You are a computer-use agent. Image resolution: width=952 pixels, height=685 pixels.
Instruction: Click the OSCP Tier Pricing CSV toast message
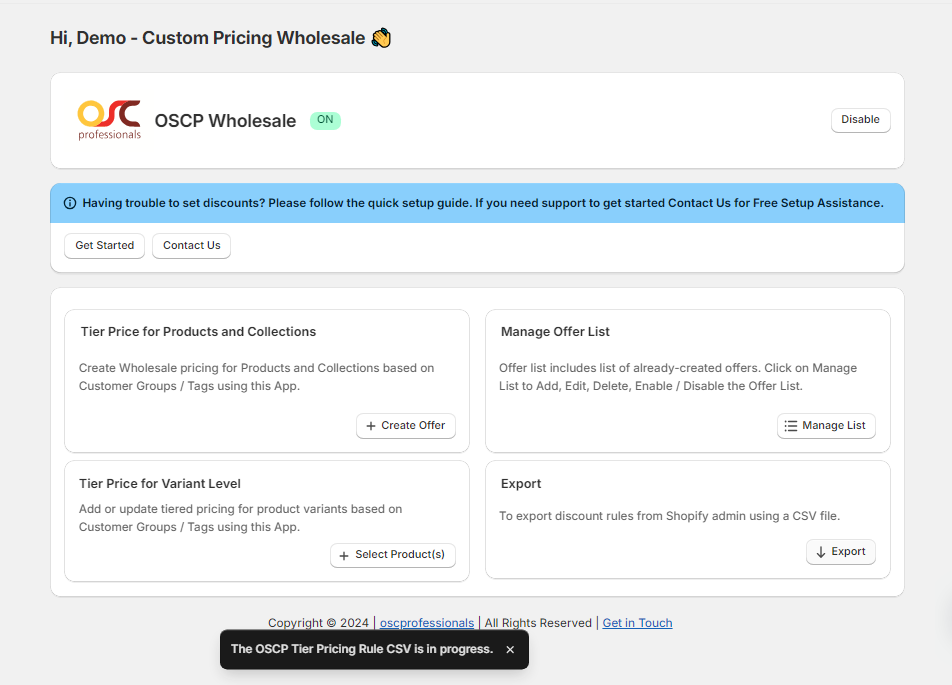pos(362,650)
